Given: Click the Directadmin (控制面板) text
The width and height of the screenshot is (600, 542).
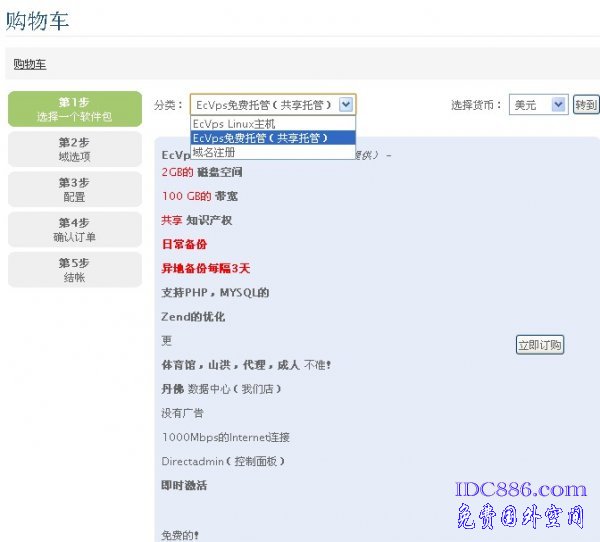Looking at the screenshot, I should click(224, 461).
